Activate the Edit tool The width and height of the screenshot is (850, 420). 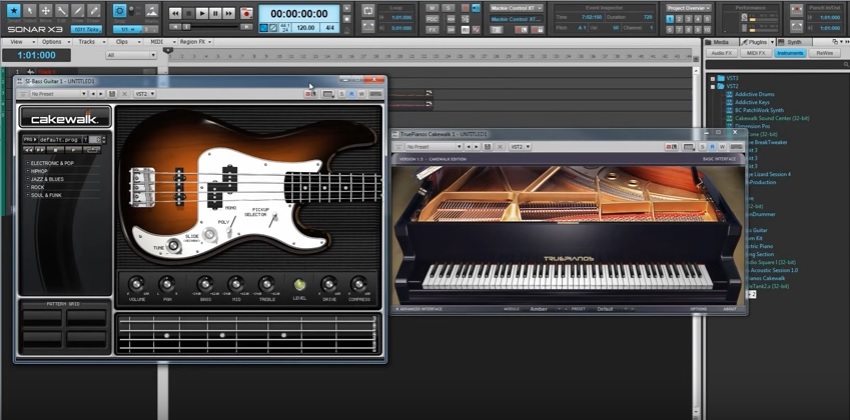pyautogui.click(x=62, y=10)
